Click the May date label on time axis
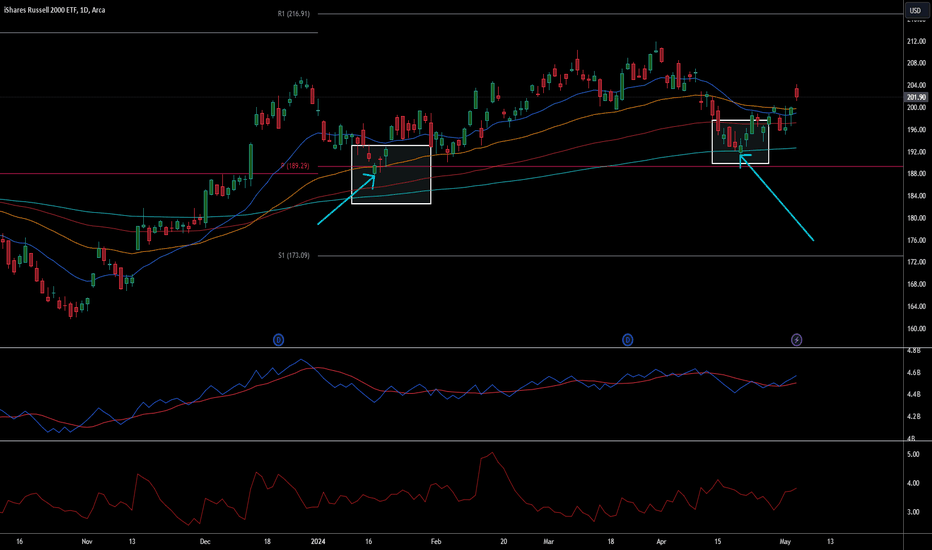Image resolution: width=932 pixels, height=550 pixels. tap(785, 542)
